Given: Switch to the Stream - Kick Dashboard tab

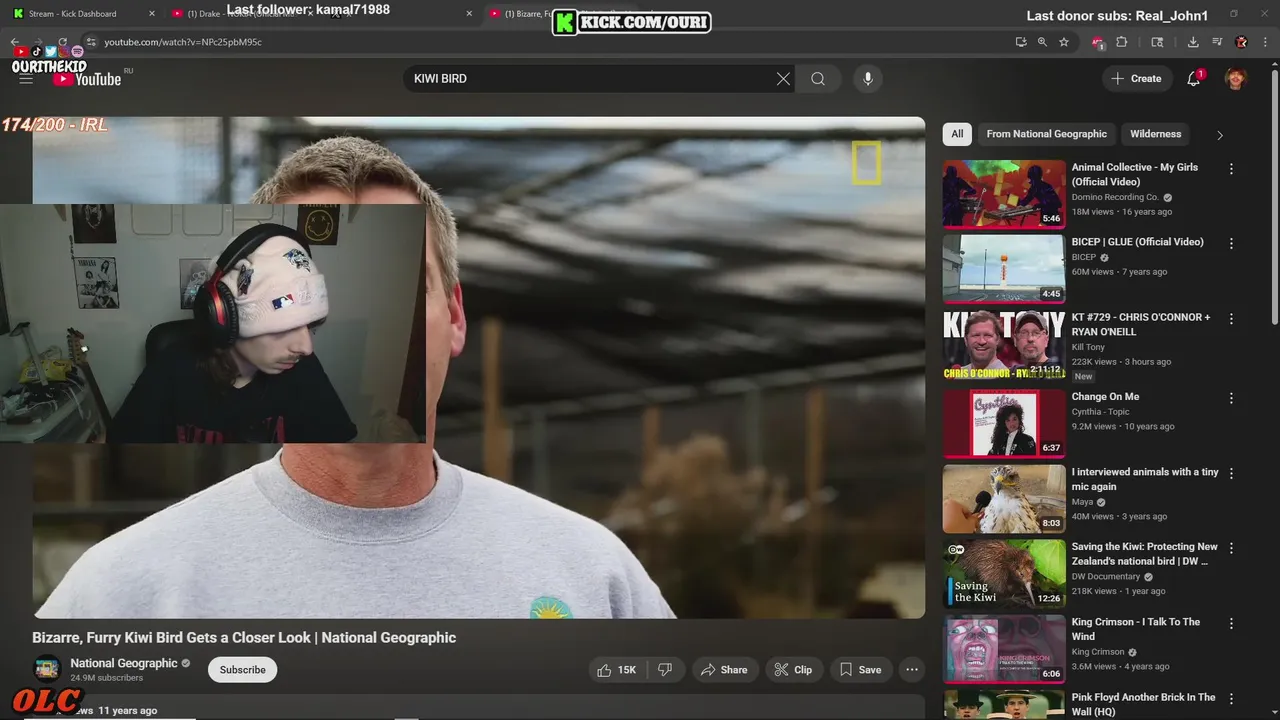Looking at the screenshot, I should pos(80,14).
